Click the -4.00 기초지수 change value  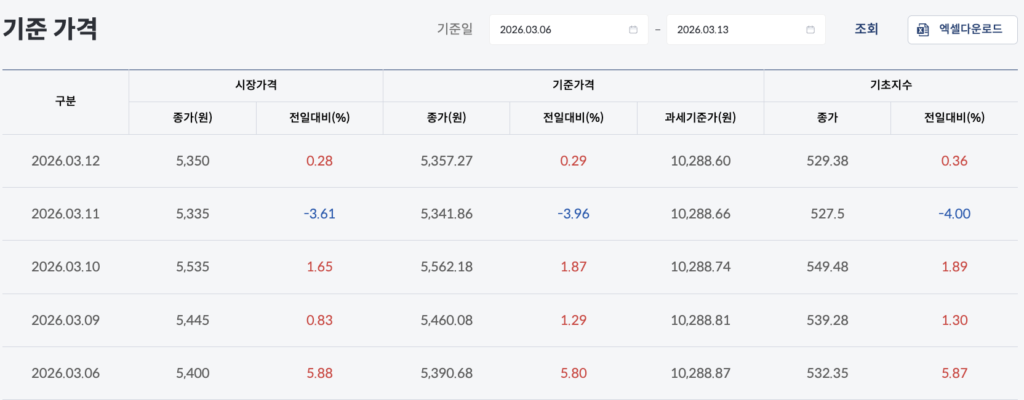tap(954, 213)
